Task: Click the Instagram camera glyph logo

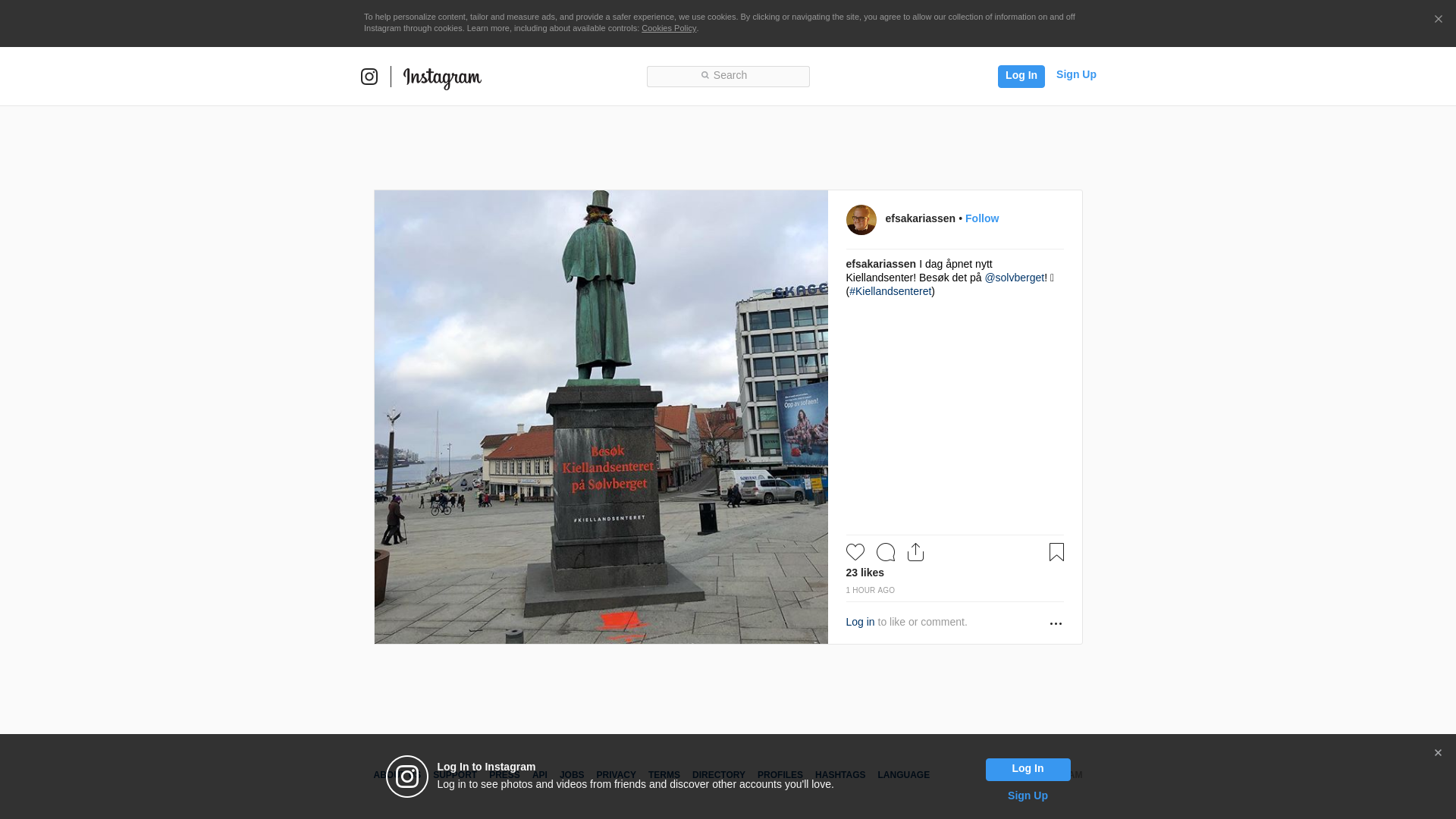Action: pos(369,77)
